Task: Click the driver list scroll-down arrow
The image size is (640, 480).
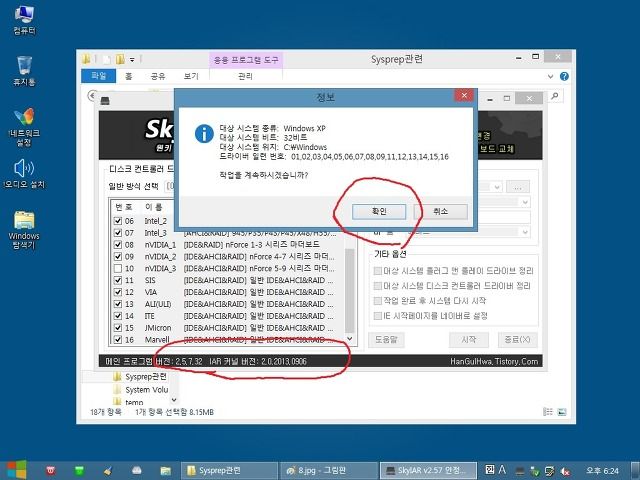Action: (350, 339)
